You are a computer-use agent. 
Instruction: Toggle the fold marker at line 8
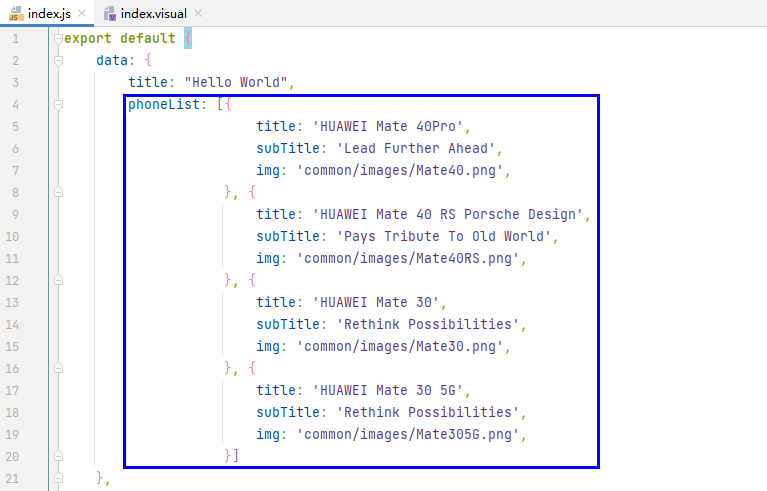point(58,192)
